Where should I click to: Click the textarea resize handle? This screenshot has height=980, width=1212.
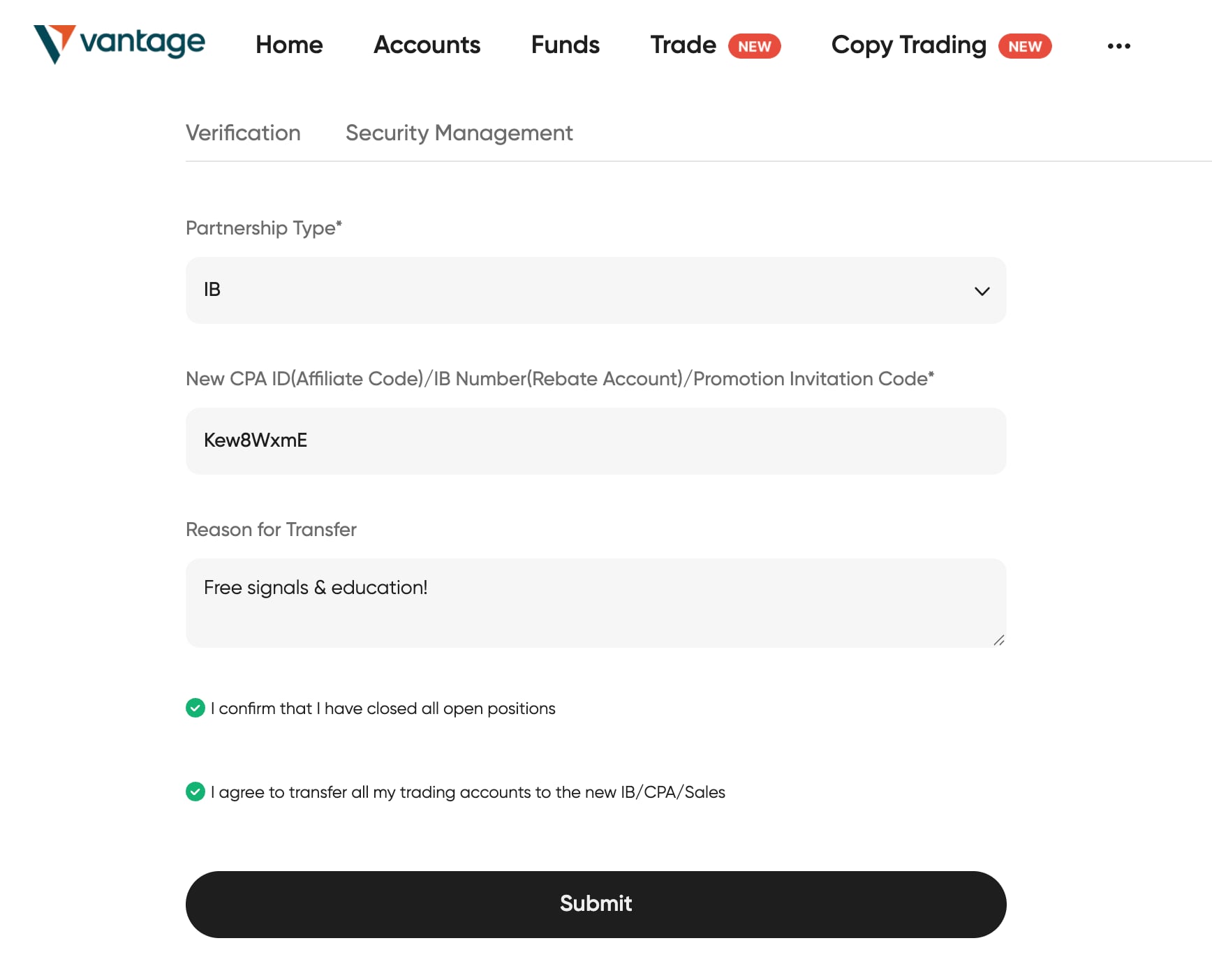click(998, 640)
